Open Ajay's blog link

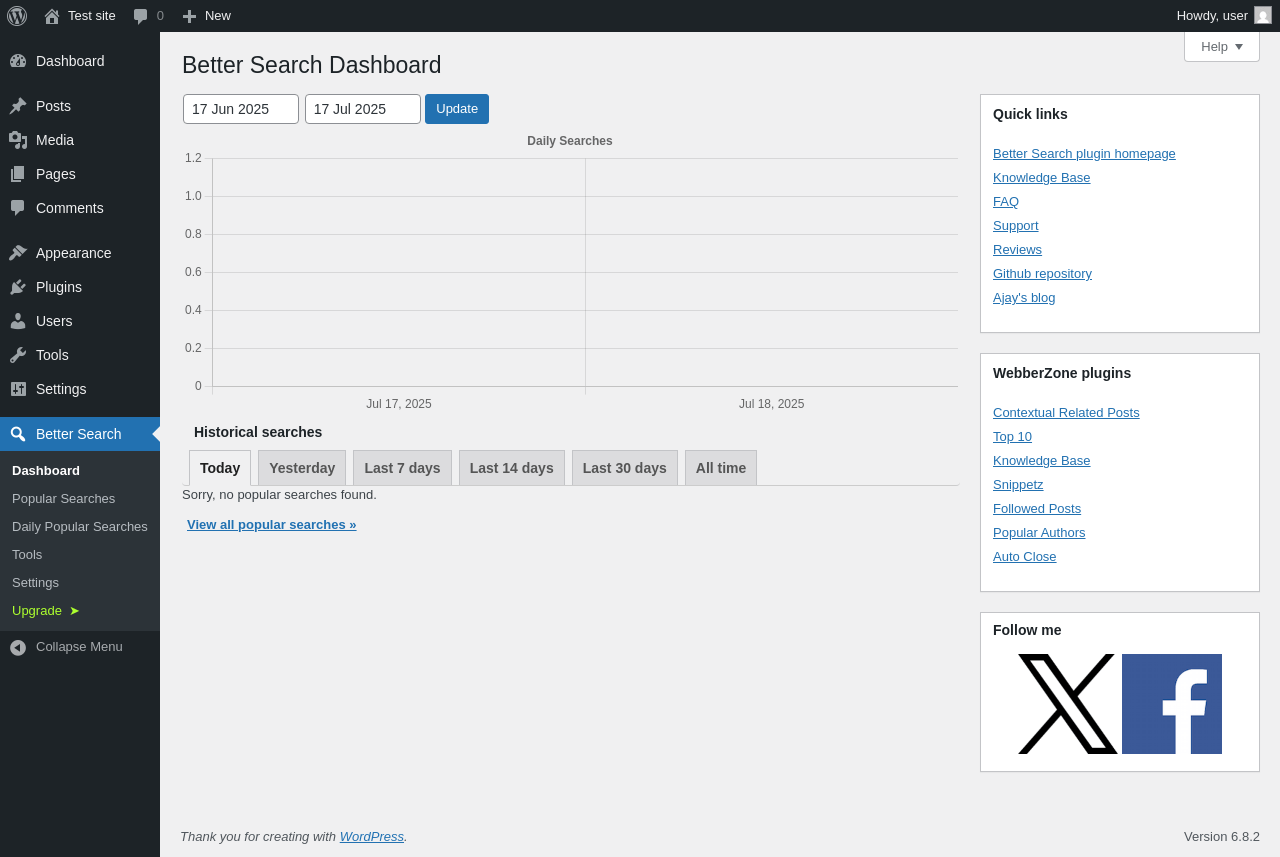click(x=1024, y=297)
